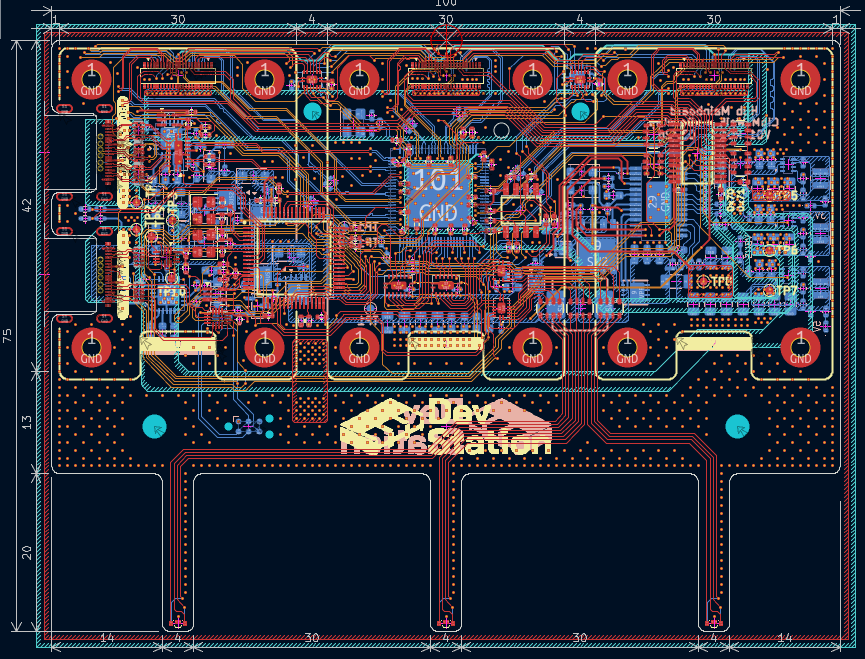Select the 13 dimension label
The image size is (865, 659).
pyautogui.click(x=27, y=422)
